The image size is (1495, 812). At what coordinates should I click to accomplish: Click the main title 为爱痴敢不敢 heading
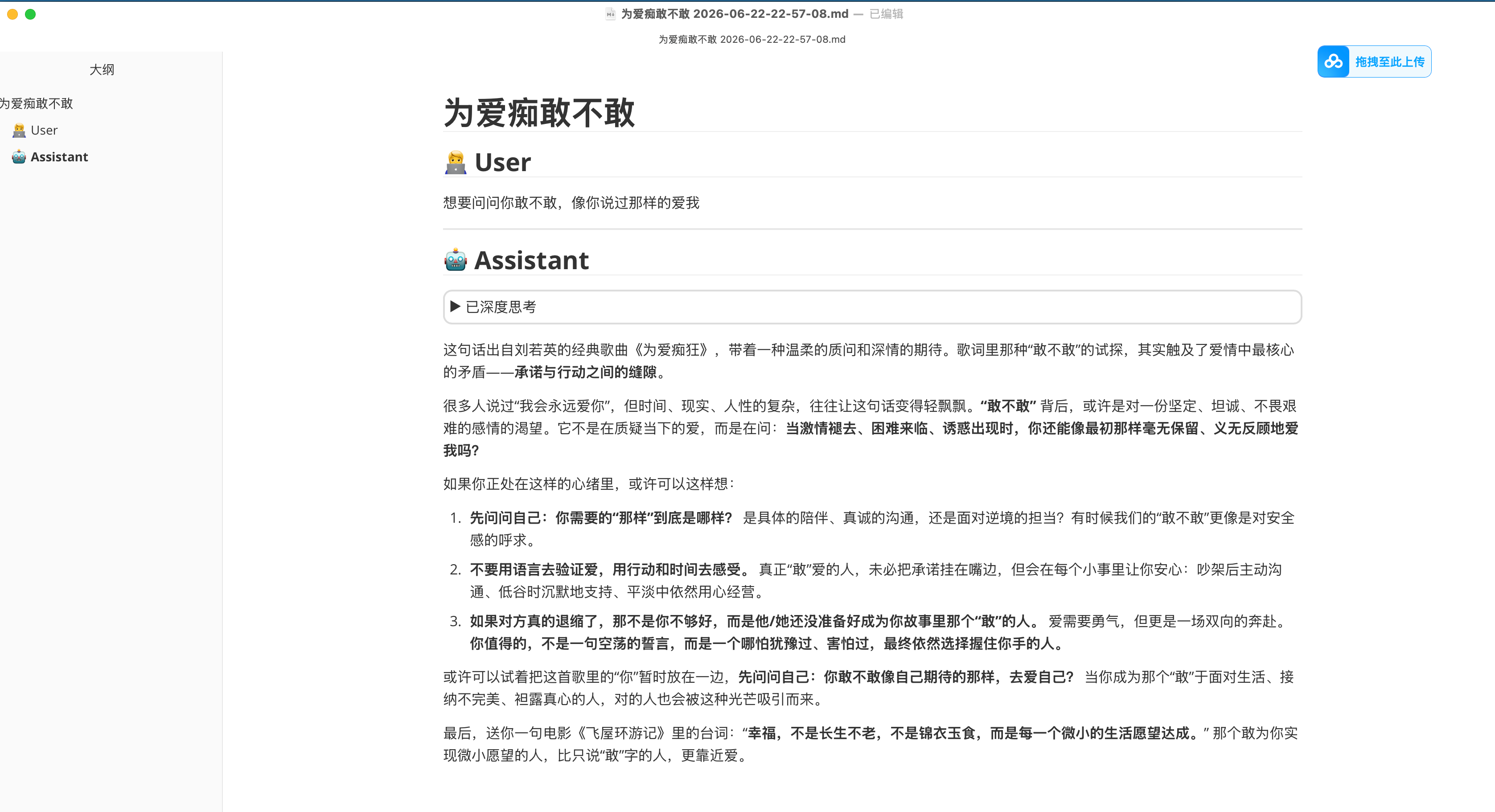click(x=539, y=112)
